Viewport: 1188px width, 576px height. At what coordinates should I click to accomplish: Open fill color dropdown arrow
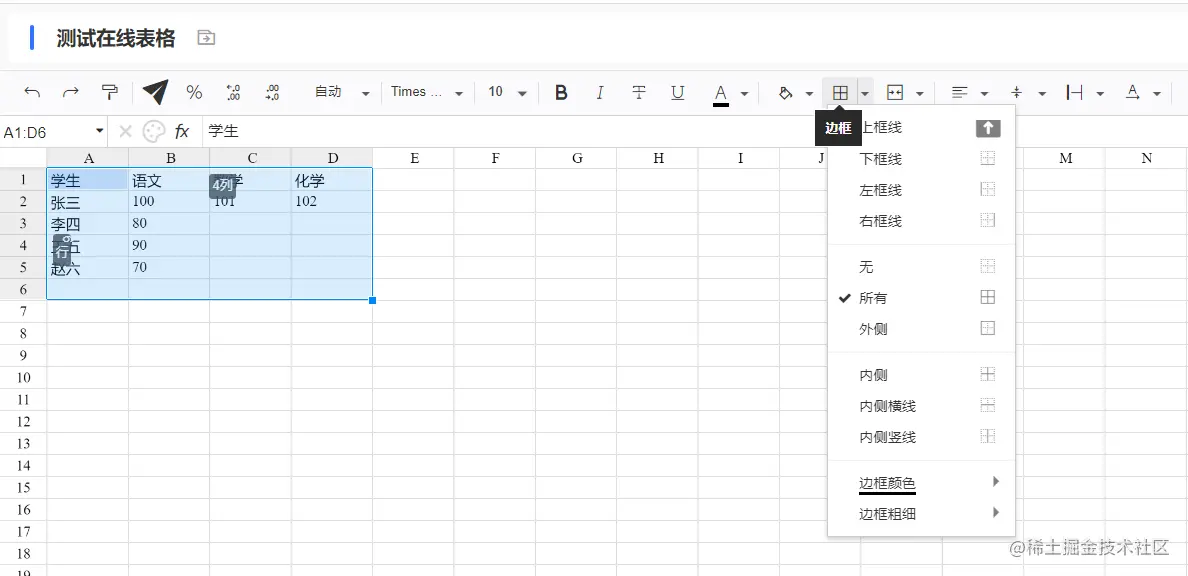coord(809,94)
